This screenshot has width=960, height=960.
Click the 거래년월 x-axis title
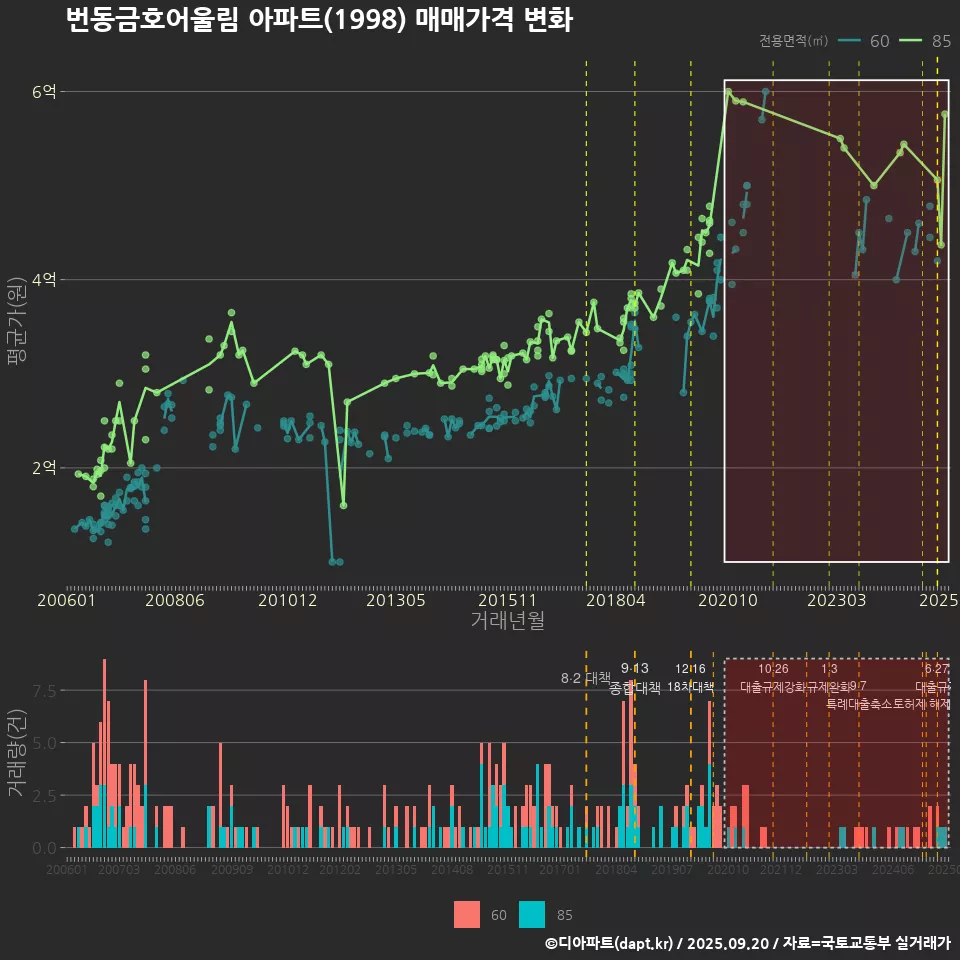tap(507, 621)
